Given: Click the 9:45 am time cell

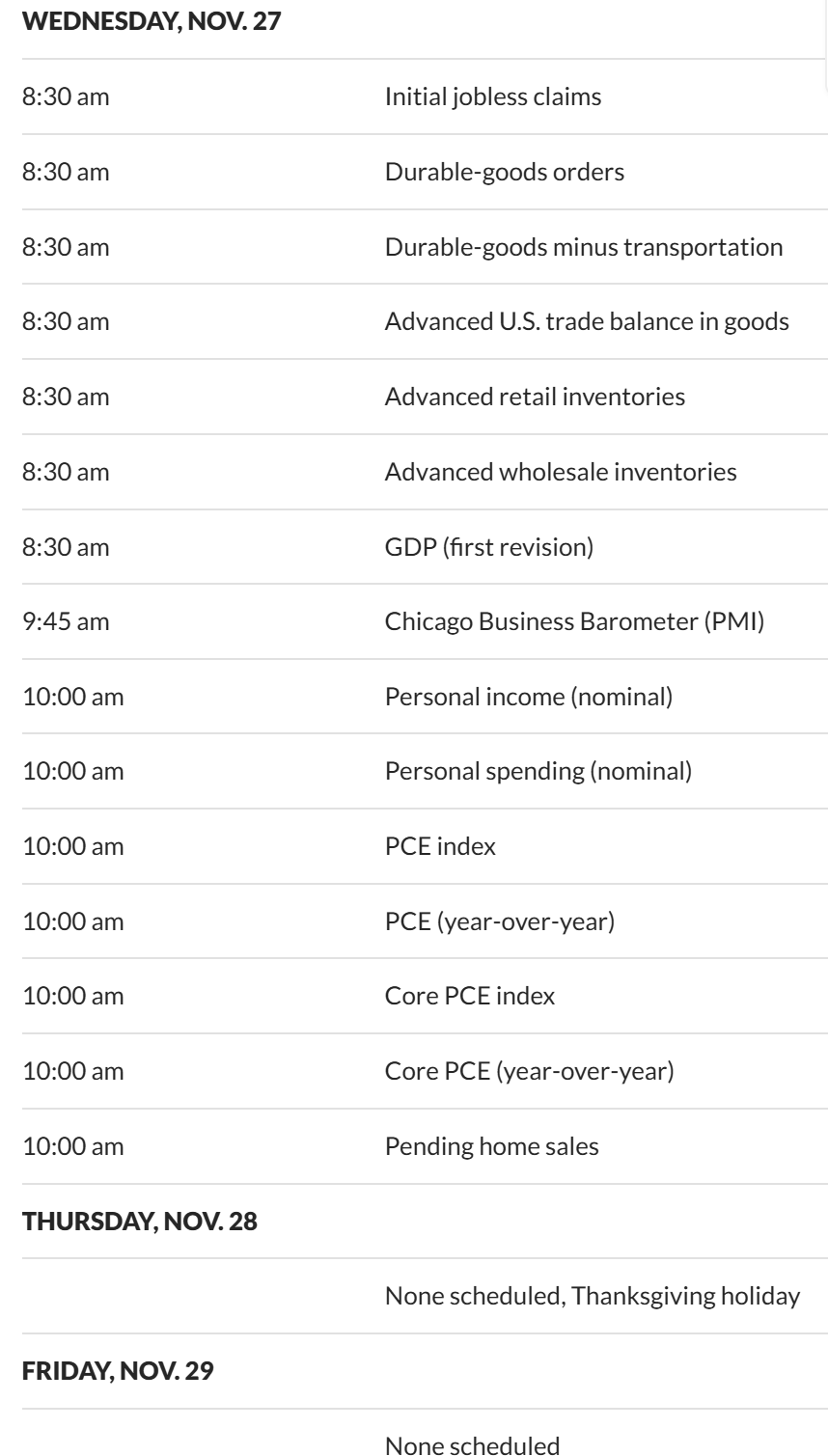Looking at the screenshot, I should 66,621.
